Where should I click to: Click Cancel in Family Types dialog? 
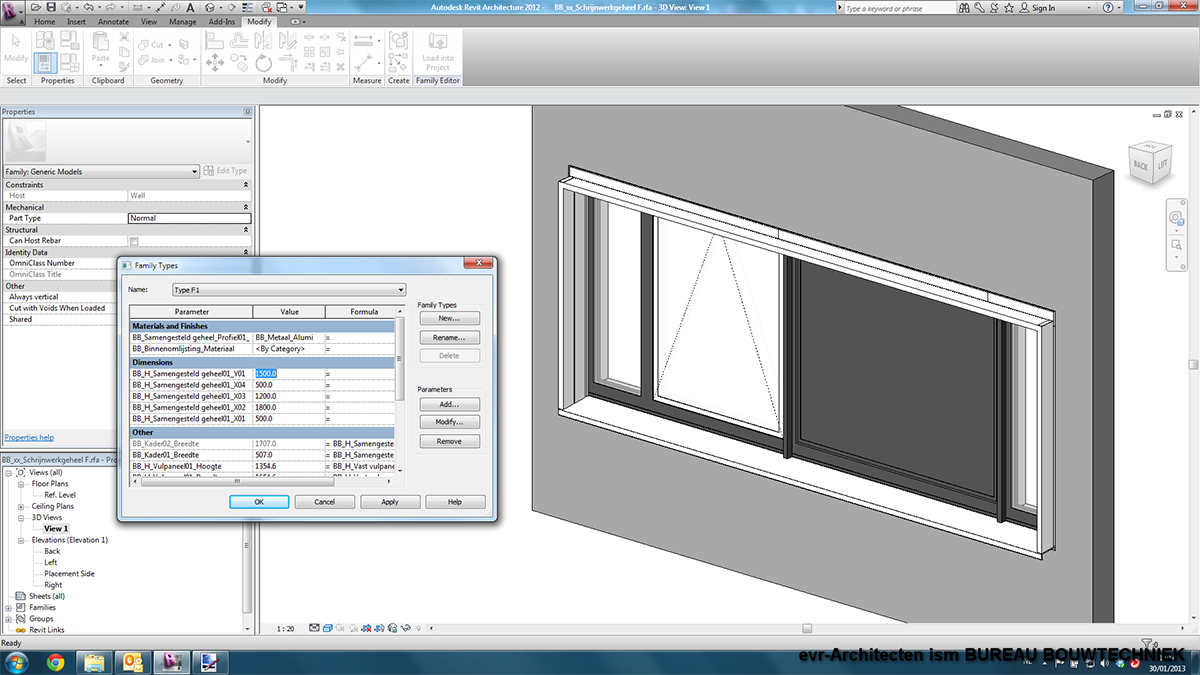point(324,502)
